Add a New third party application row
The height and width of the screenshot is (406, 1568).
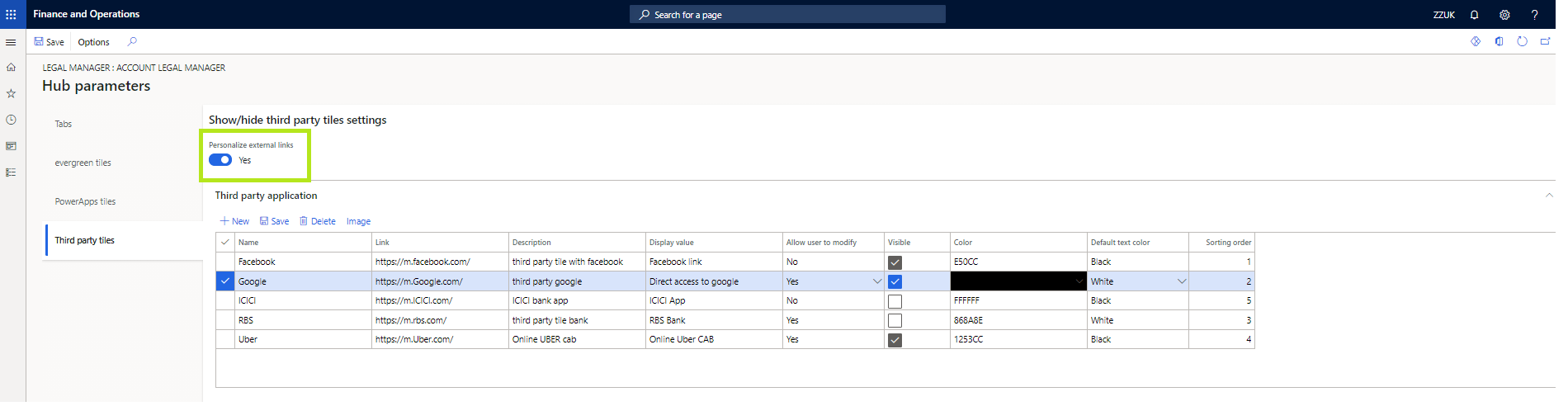234,221
